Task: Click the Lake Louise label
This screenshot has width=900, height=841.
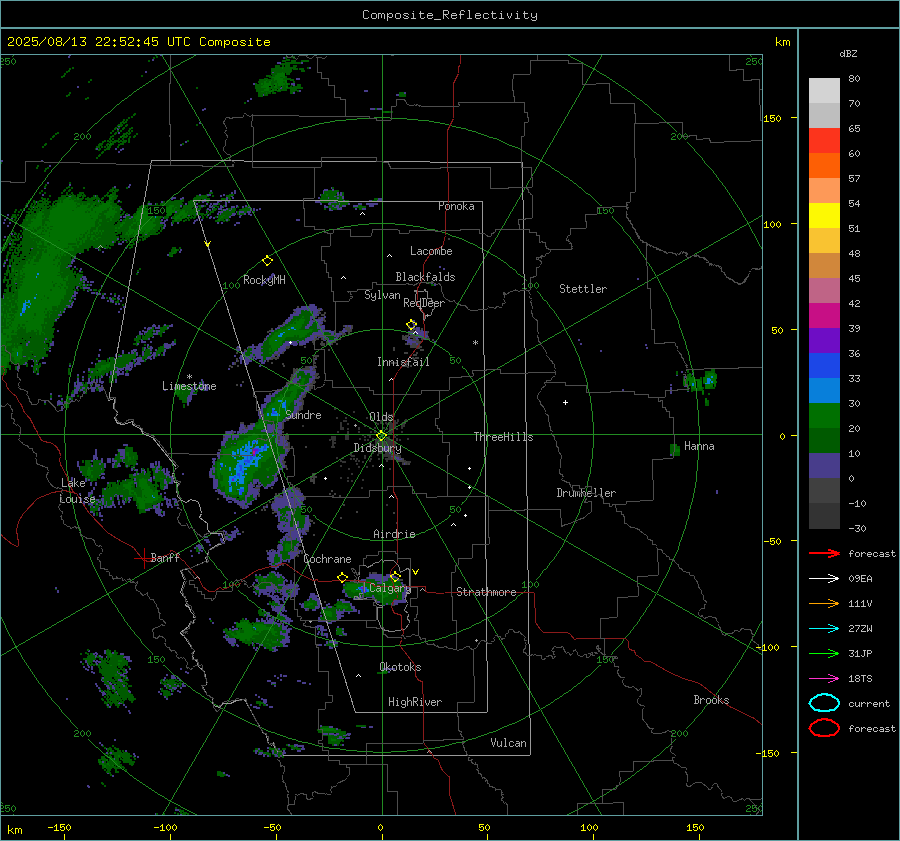Action: point(77,491)
